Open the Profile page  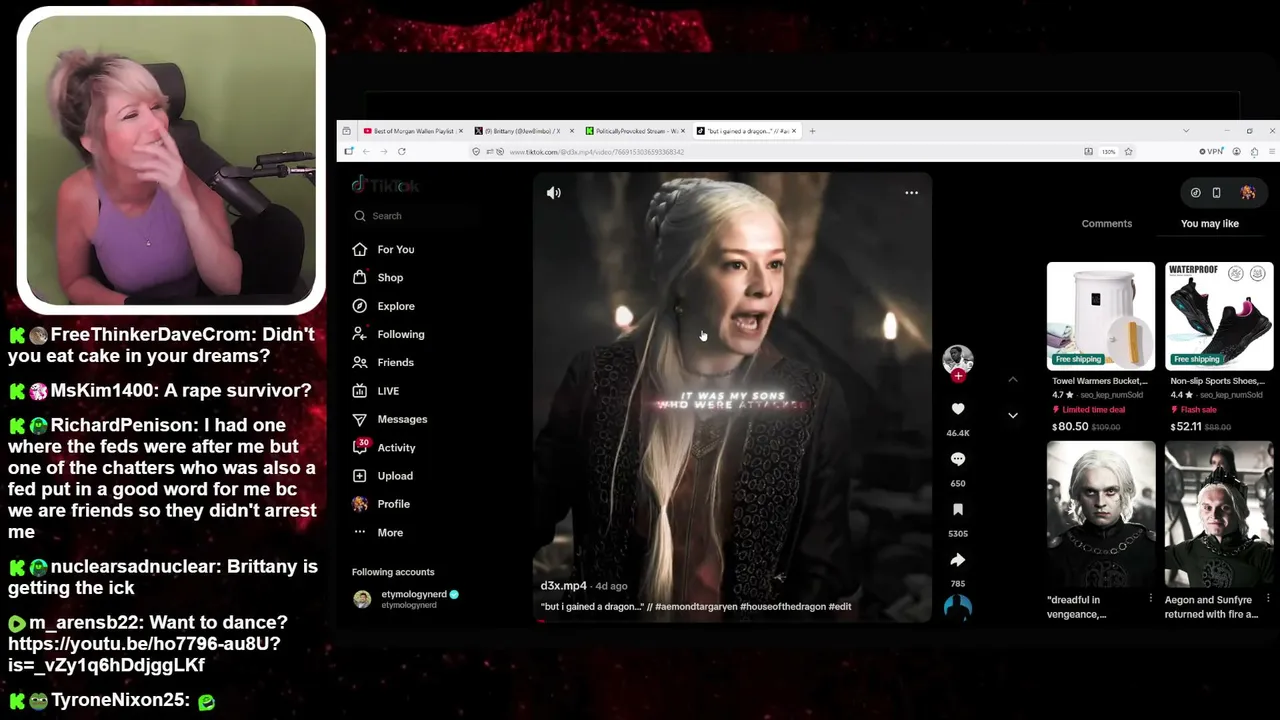point(382,504)
